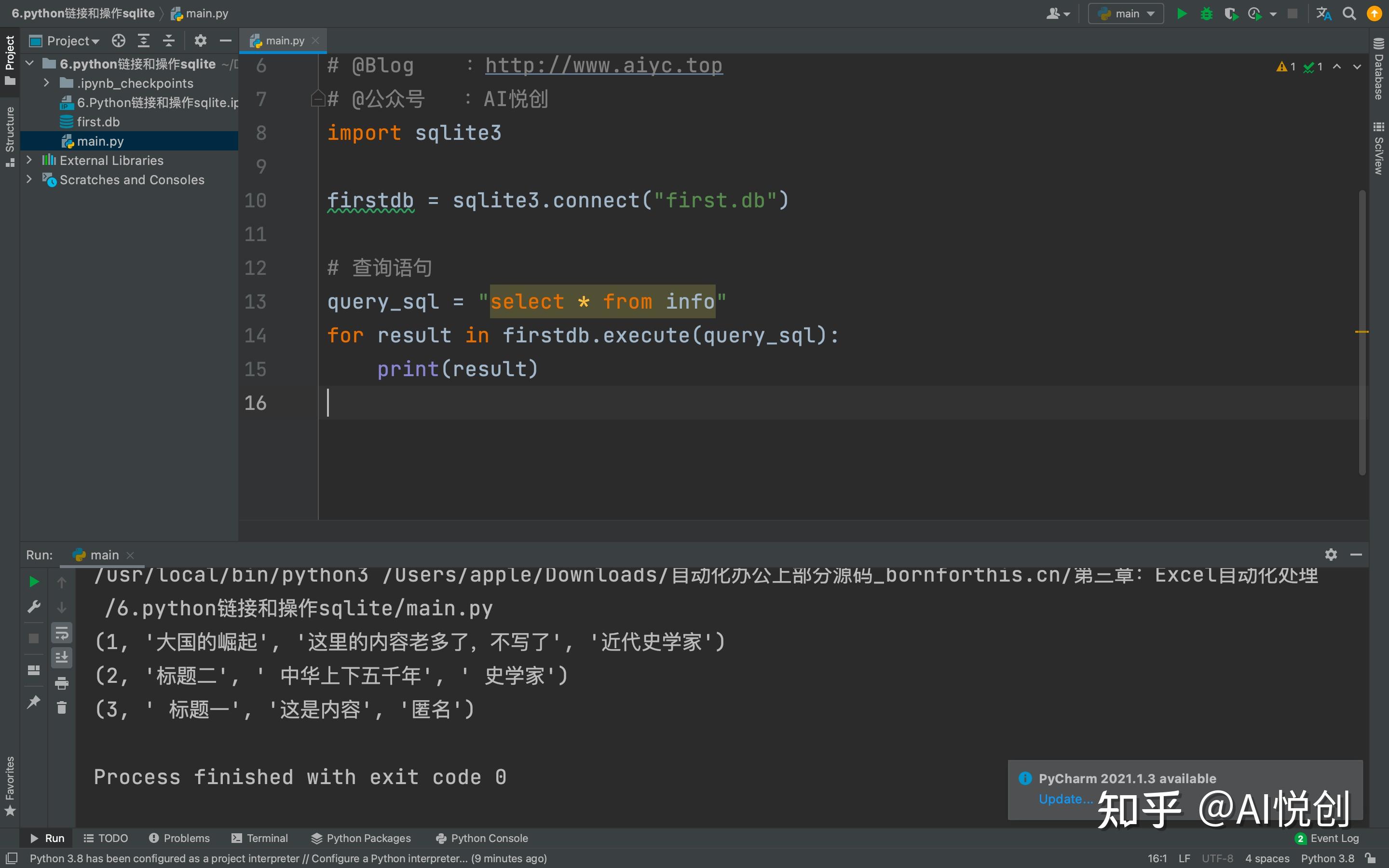The image size is (1389, 868).
Task: Close the main.py editor tab
Action: point(315,41)
